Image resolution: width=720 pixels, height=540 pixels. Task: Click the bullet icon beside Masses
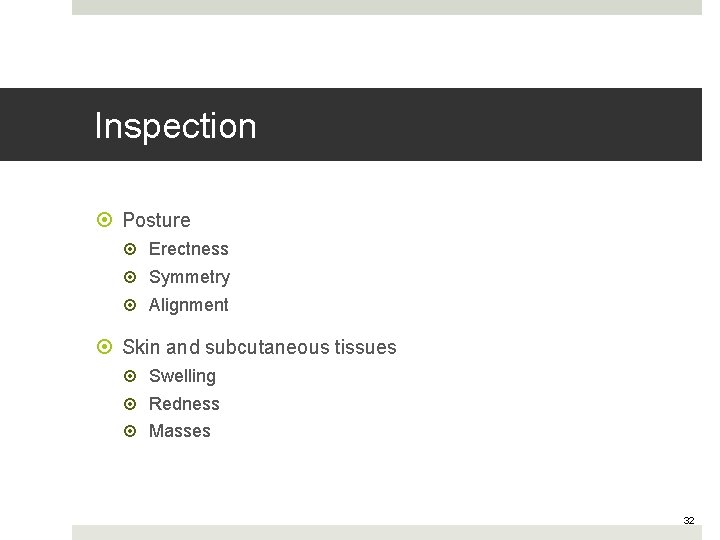(130, 431)
